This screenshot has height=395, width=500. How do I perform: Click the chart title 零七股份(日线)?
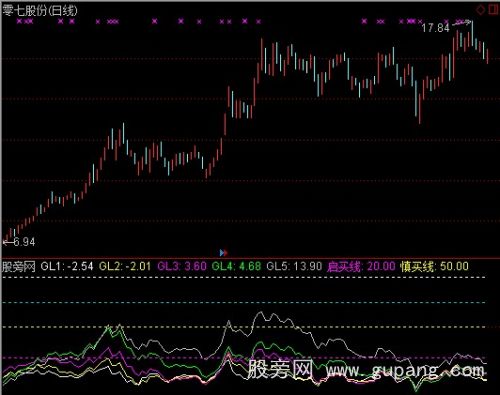(x=39, y=11)
